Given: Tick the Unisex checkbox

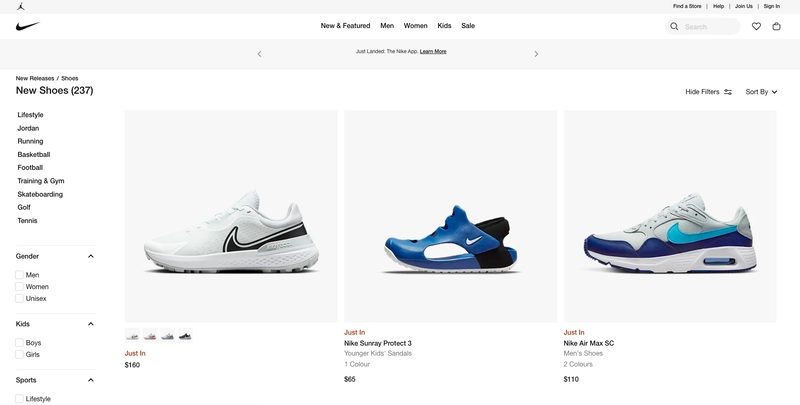Looking at the screenshot, I should tap(19, 298).
